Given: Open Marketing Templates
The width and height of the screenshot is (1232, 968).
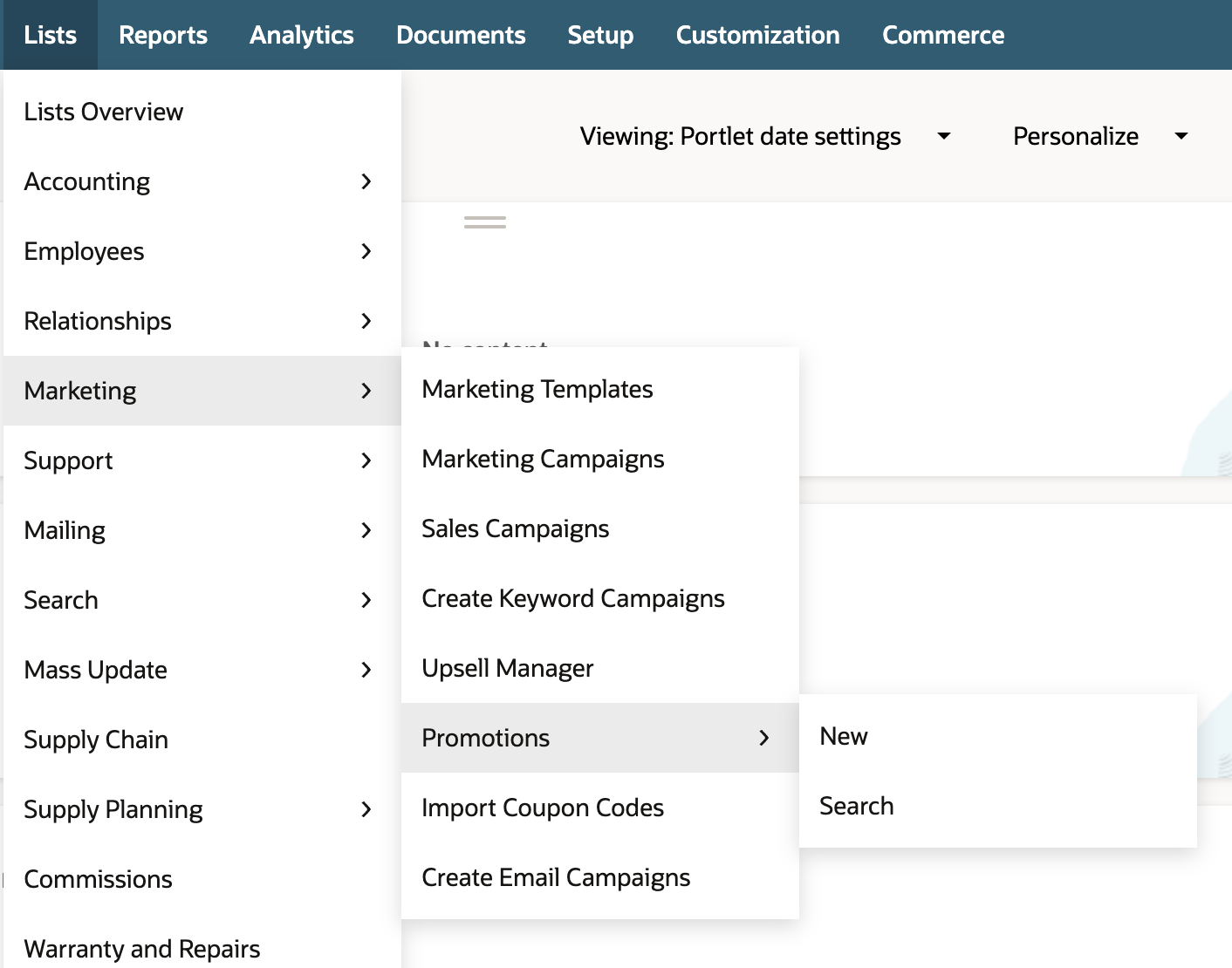Looking at the screenshot, I should click(600, 389).
